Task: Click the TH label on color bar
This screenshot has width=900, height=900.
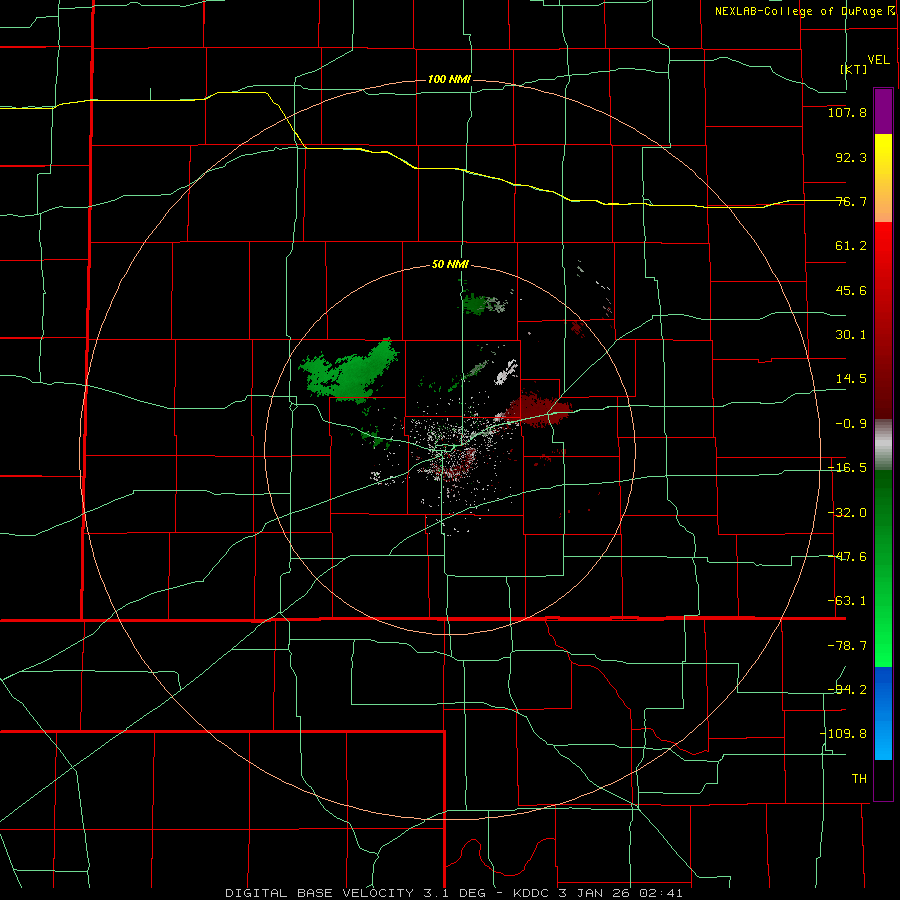Action: [x=859, y=779]
